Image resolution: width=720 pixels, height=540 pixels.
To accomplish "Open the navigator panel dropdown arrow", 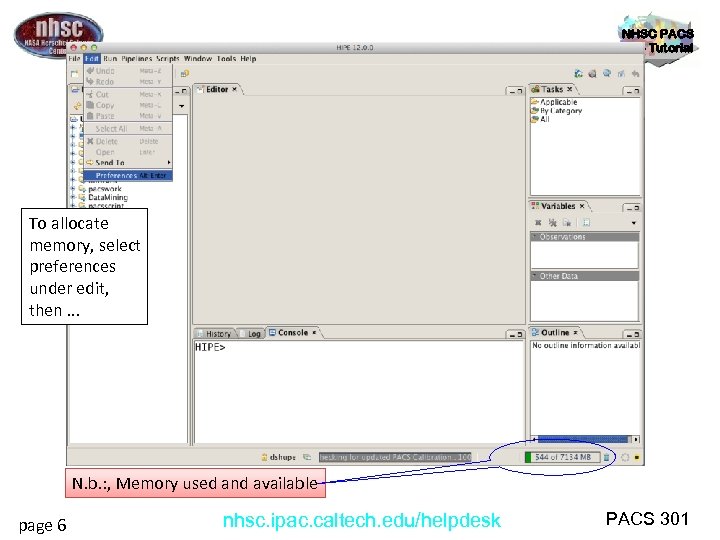I will (x=182, y=106).
